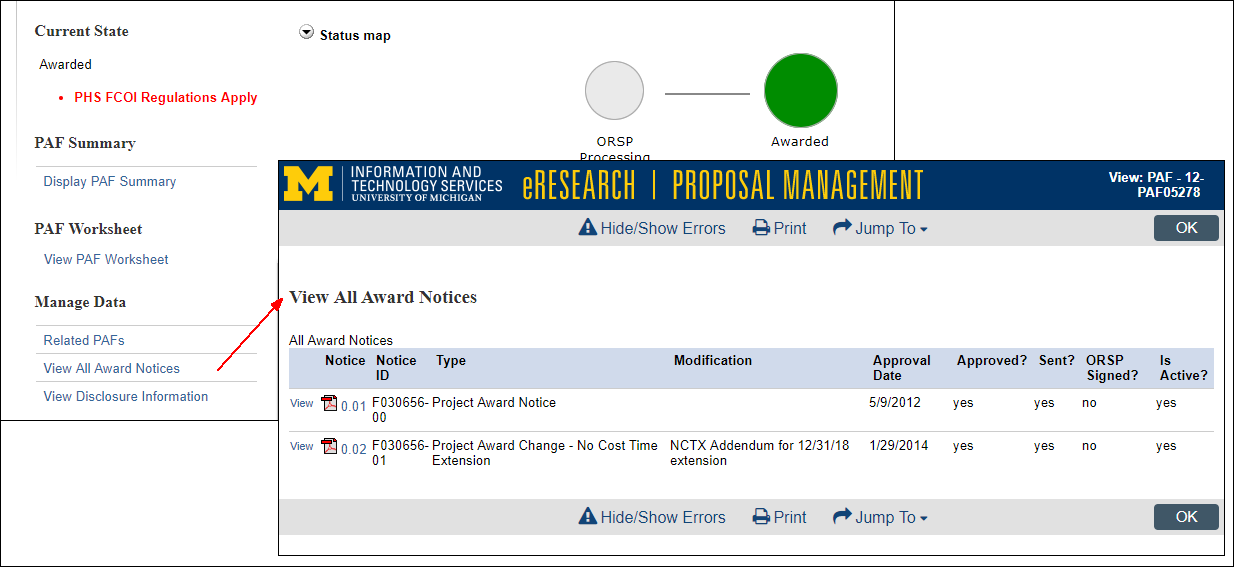Click the top OK button

point(1186,228)
